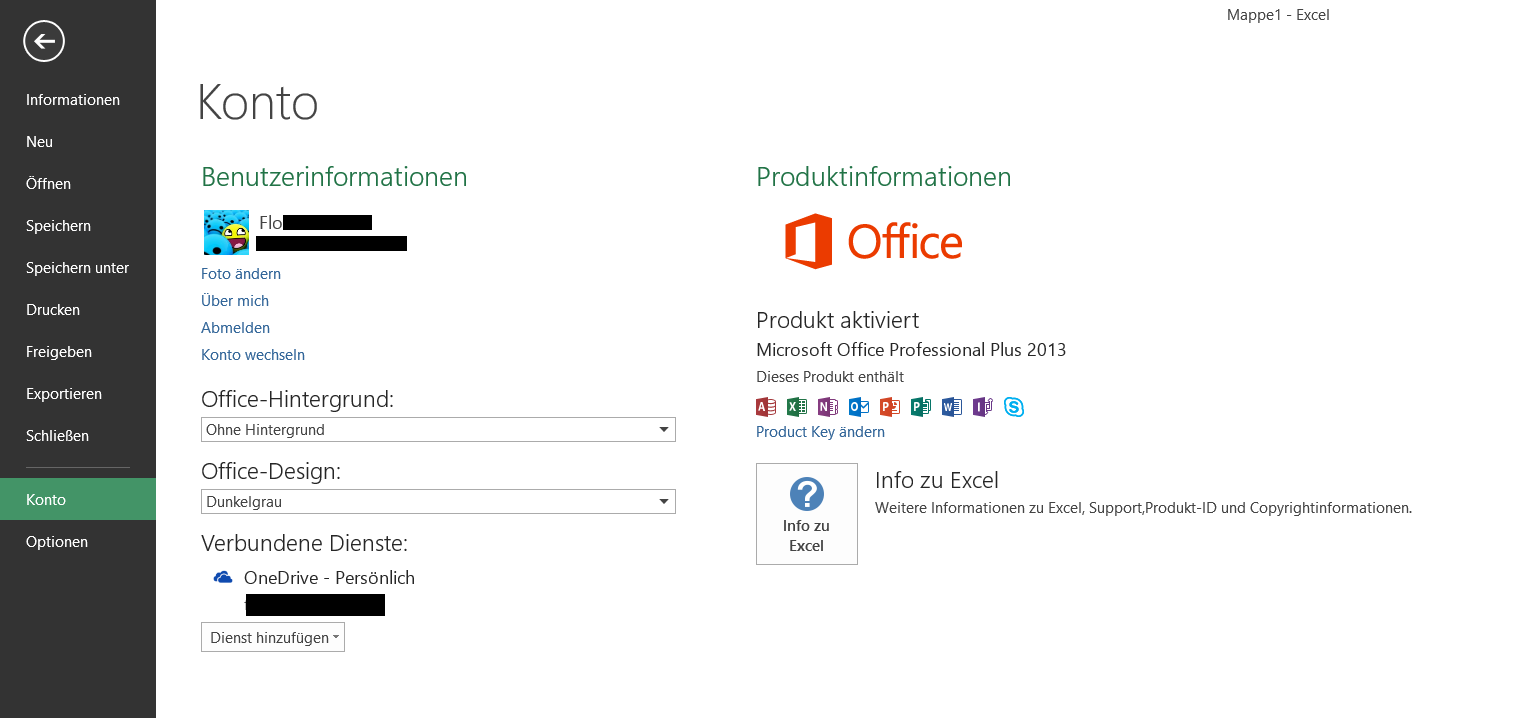Screen dimensions: 1525x718
Task: Click the Verbundene Dienste: label
Action: click(305, 543)
